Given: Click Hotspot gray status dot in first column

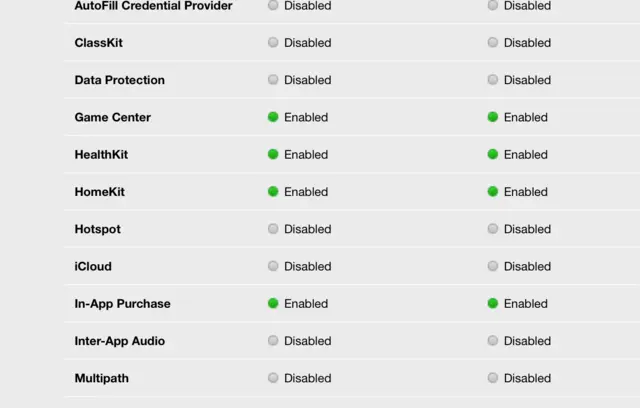Looking at the screenshot, I should click(x=273, y=229).
